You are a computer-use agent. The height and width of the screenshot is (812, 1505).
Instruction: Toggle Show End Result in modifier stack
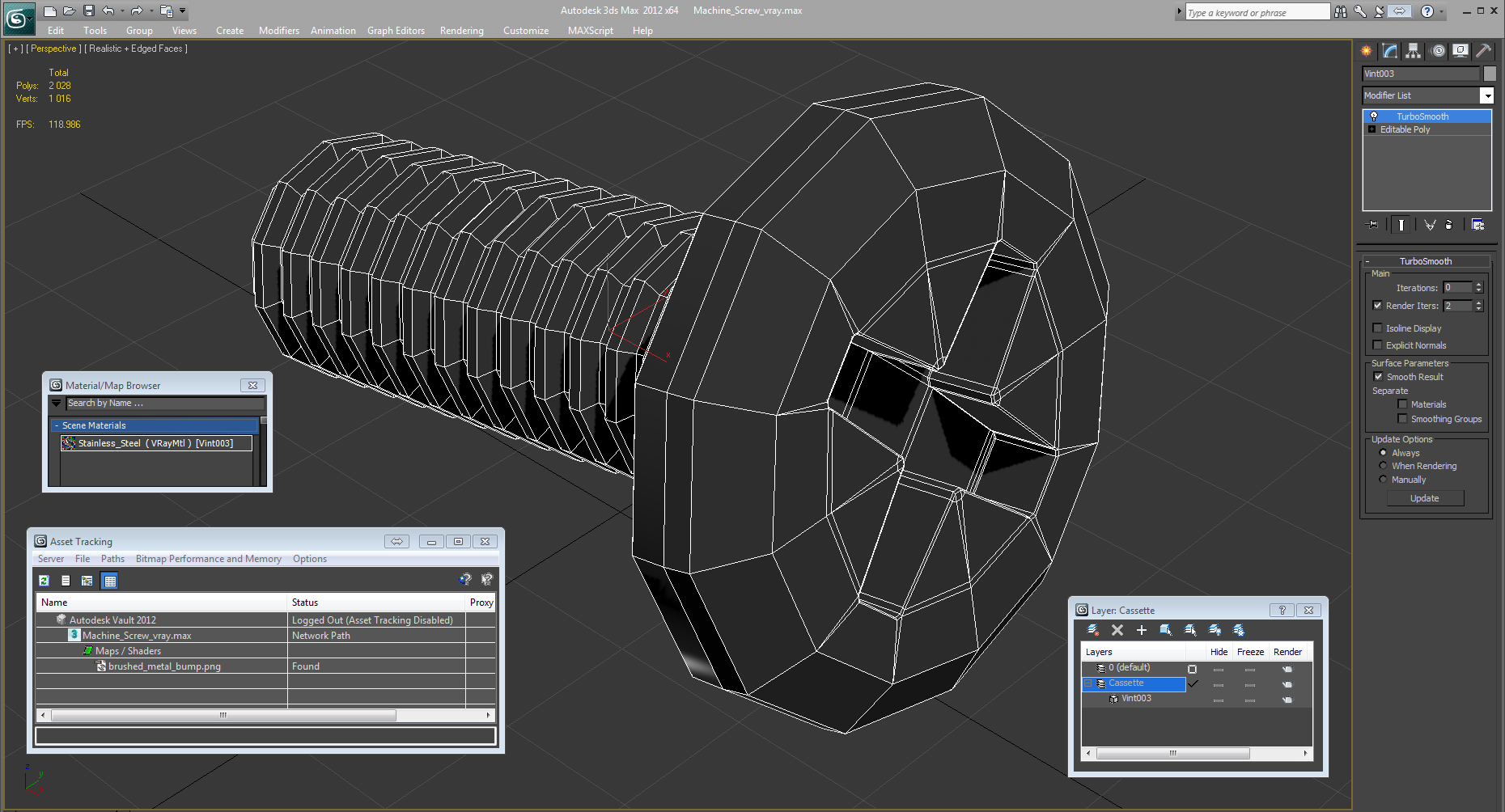(1401, 225)
